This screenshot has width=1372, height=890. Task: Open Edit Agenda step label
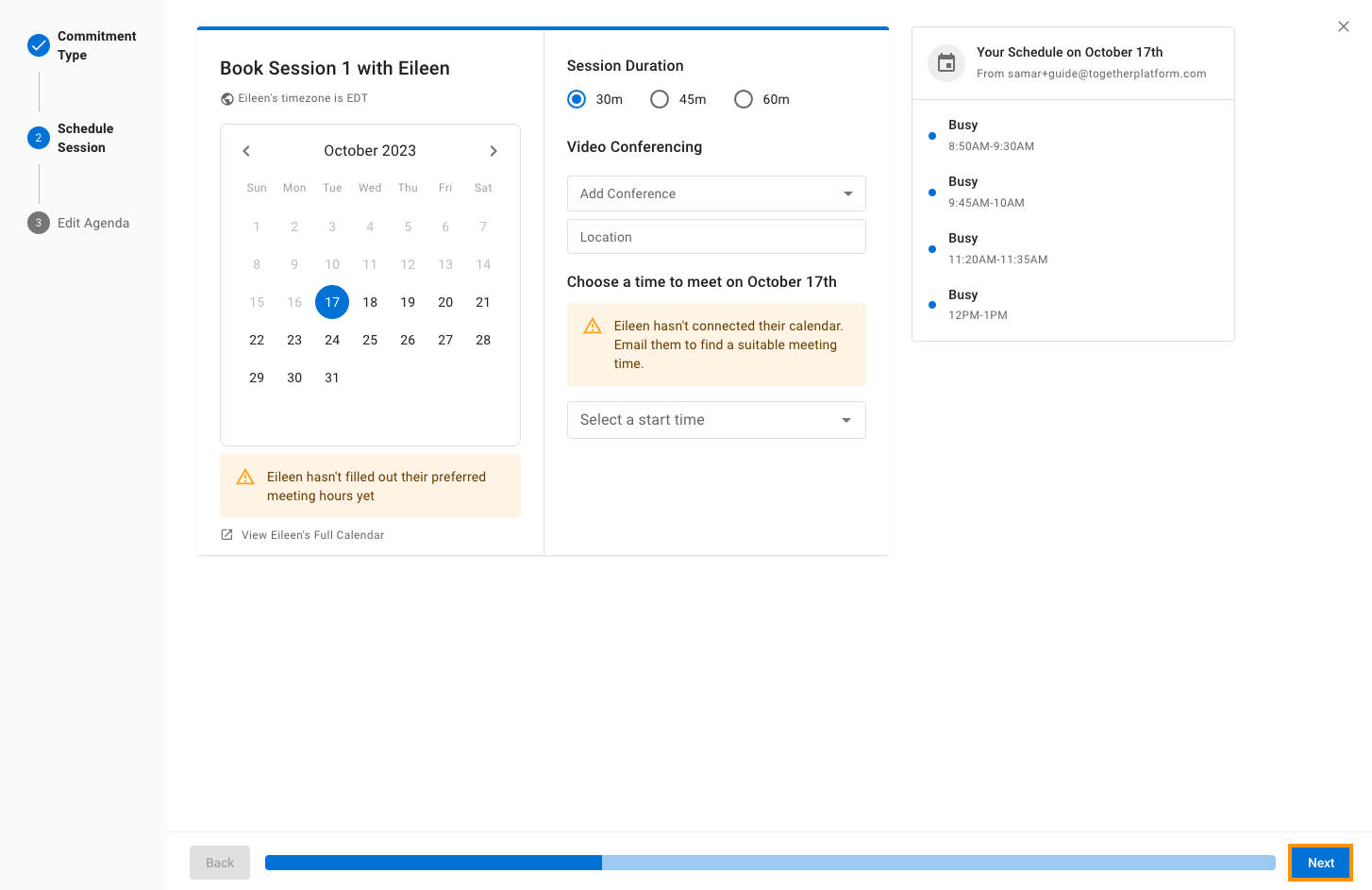pos(93,223)
